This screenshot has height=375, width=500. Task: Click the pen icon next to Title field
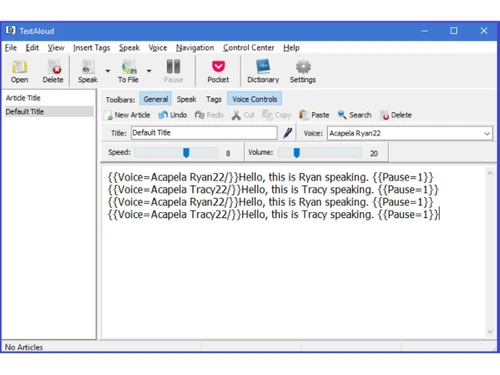pyautogui.click(x=288, y=133)
